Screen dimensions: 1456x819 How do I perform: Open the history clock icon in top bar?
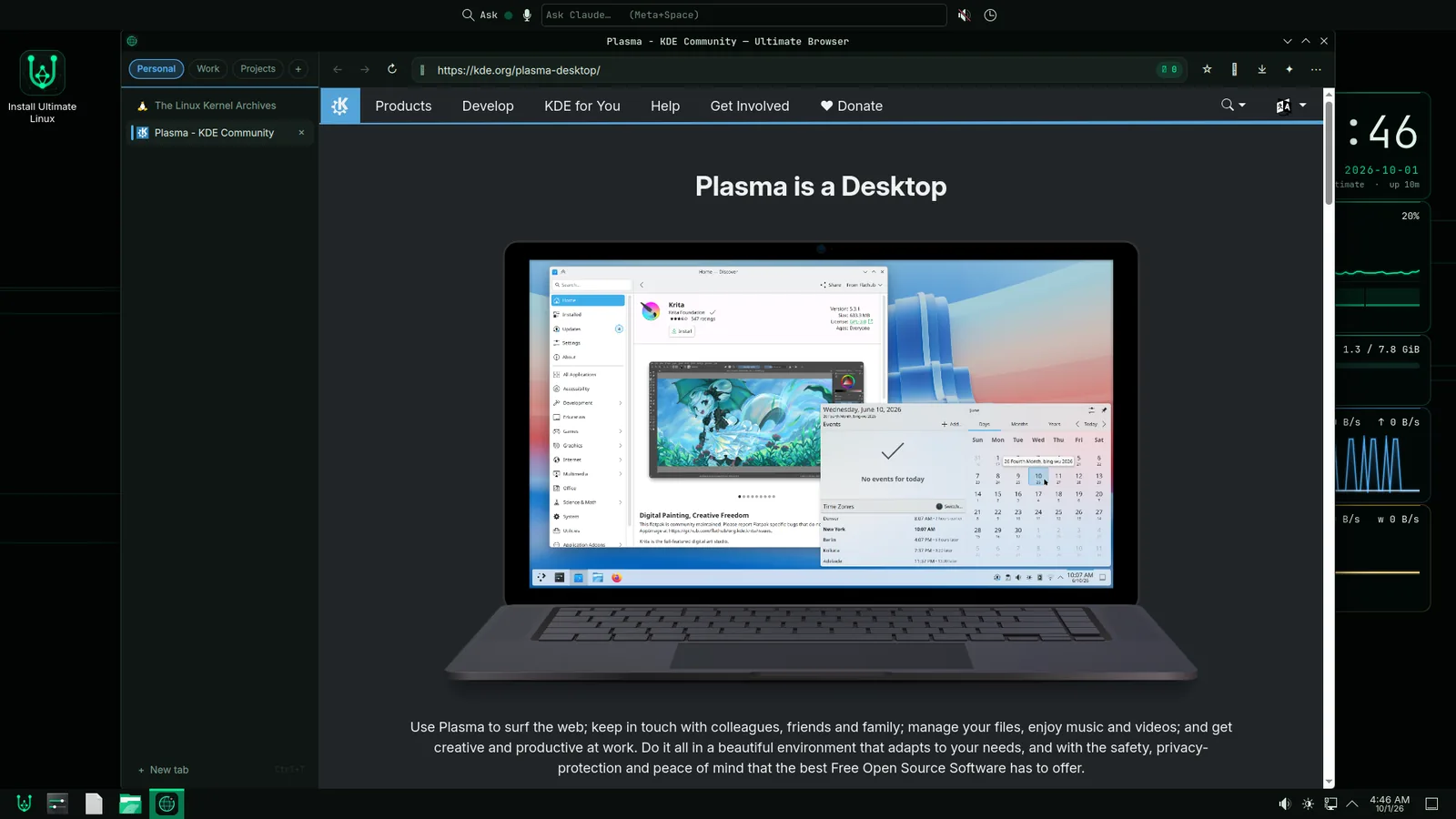click(990, 15)
